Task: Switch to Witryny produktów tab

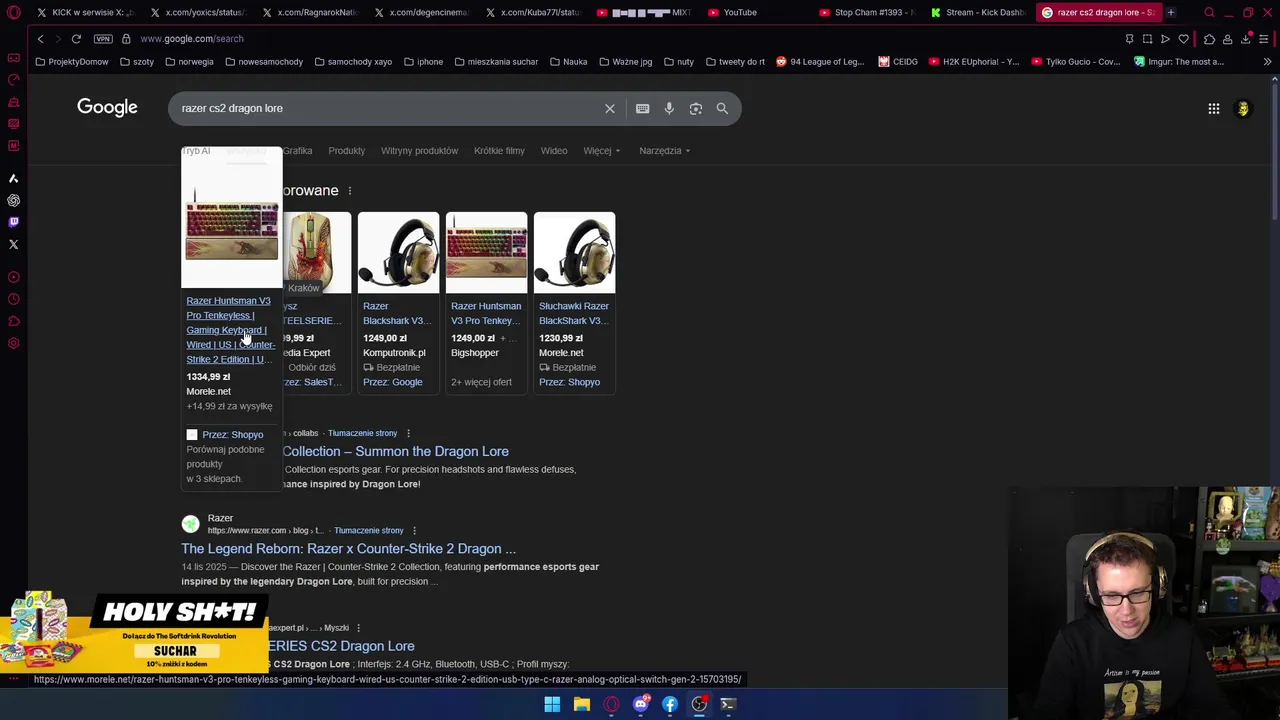Action: [419, 151]
